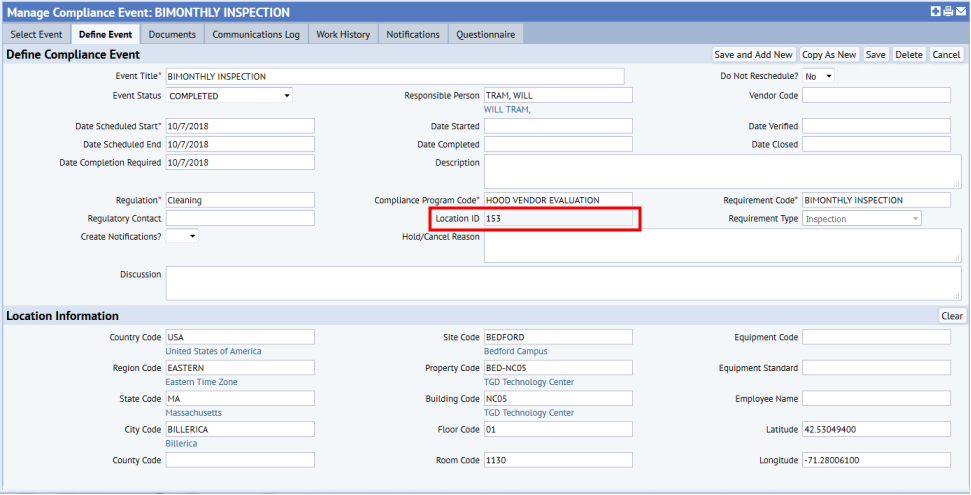Open the Event Status dropdown

click(229, 96)
